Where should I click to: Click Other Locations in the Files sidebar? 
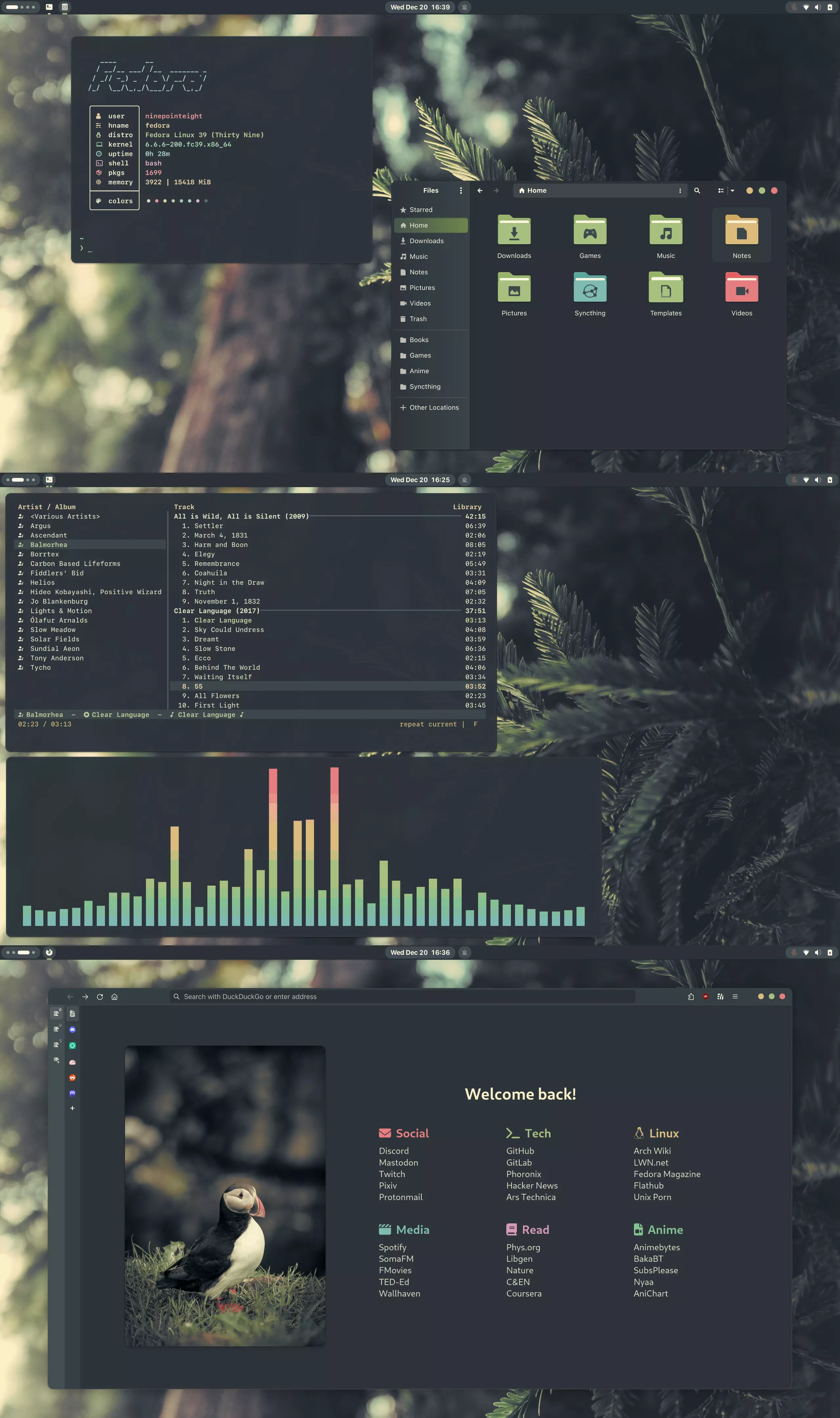pyautogui.click(x=431, y=408)
